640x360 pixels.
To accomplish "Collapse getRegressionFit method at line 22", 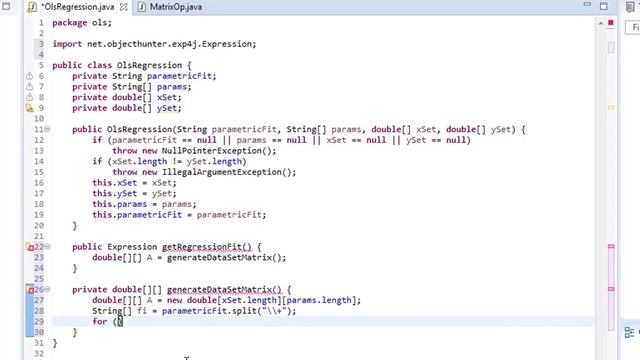I will [x=47, y=247].
